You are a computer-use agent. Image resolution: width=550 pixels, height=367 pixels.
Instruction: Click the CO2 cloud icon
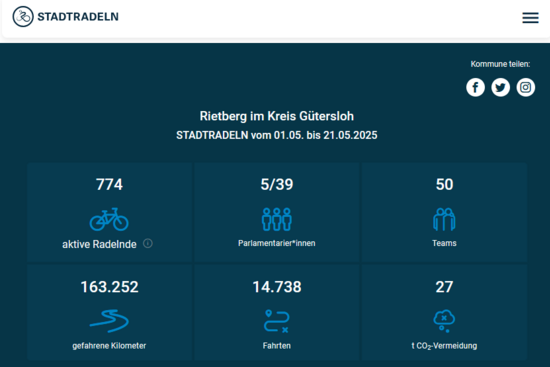pyautogui.click(x=444, y=321)
